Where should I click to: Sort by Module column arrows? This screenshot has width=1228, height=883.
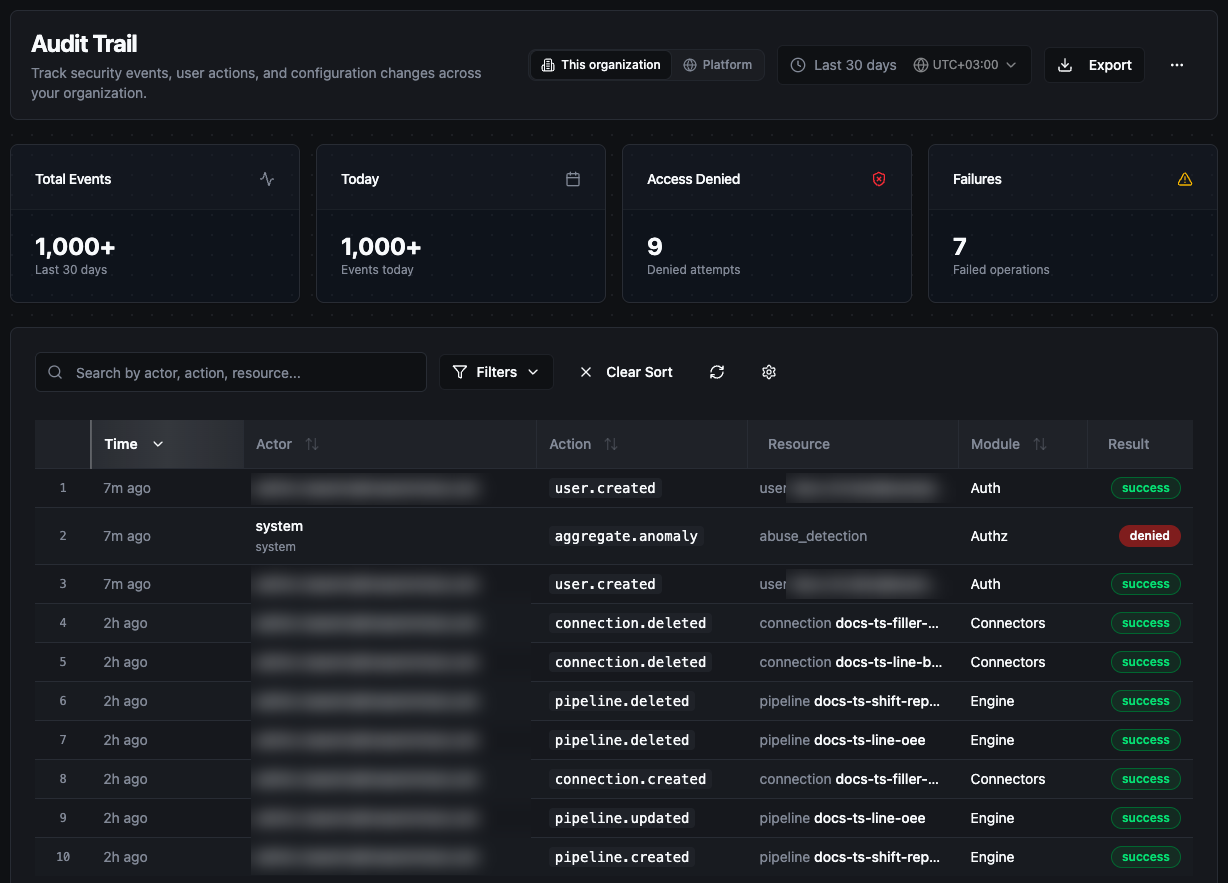1040,444
